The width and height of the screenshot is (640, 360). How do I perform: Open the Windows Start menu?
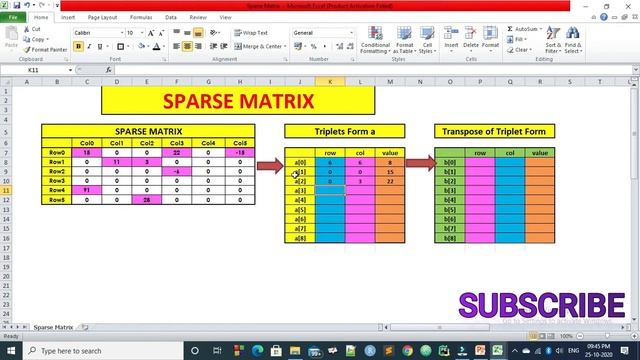click(11, 351)
